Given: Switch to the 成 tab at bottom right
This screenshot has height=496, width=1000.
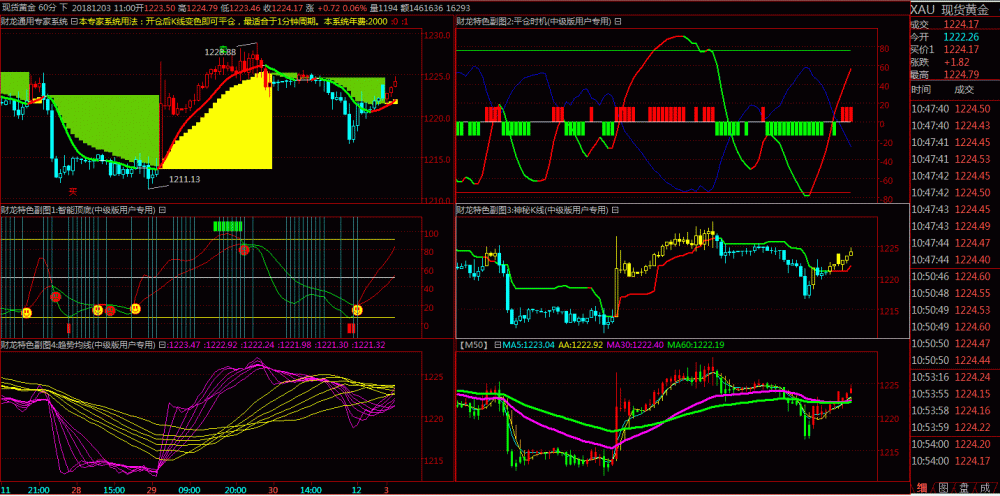Looking at the screenshot, I should click(x=985, y=489).
